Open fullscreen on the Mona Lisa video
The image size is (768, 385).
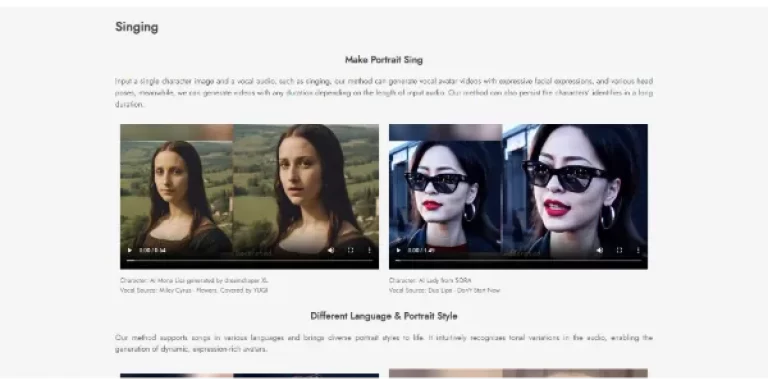(x=350, y=250)
